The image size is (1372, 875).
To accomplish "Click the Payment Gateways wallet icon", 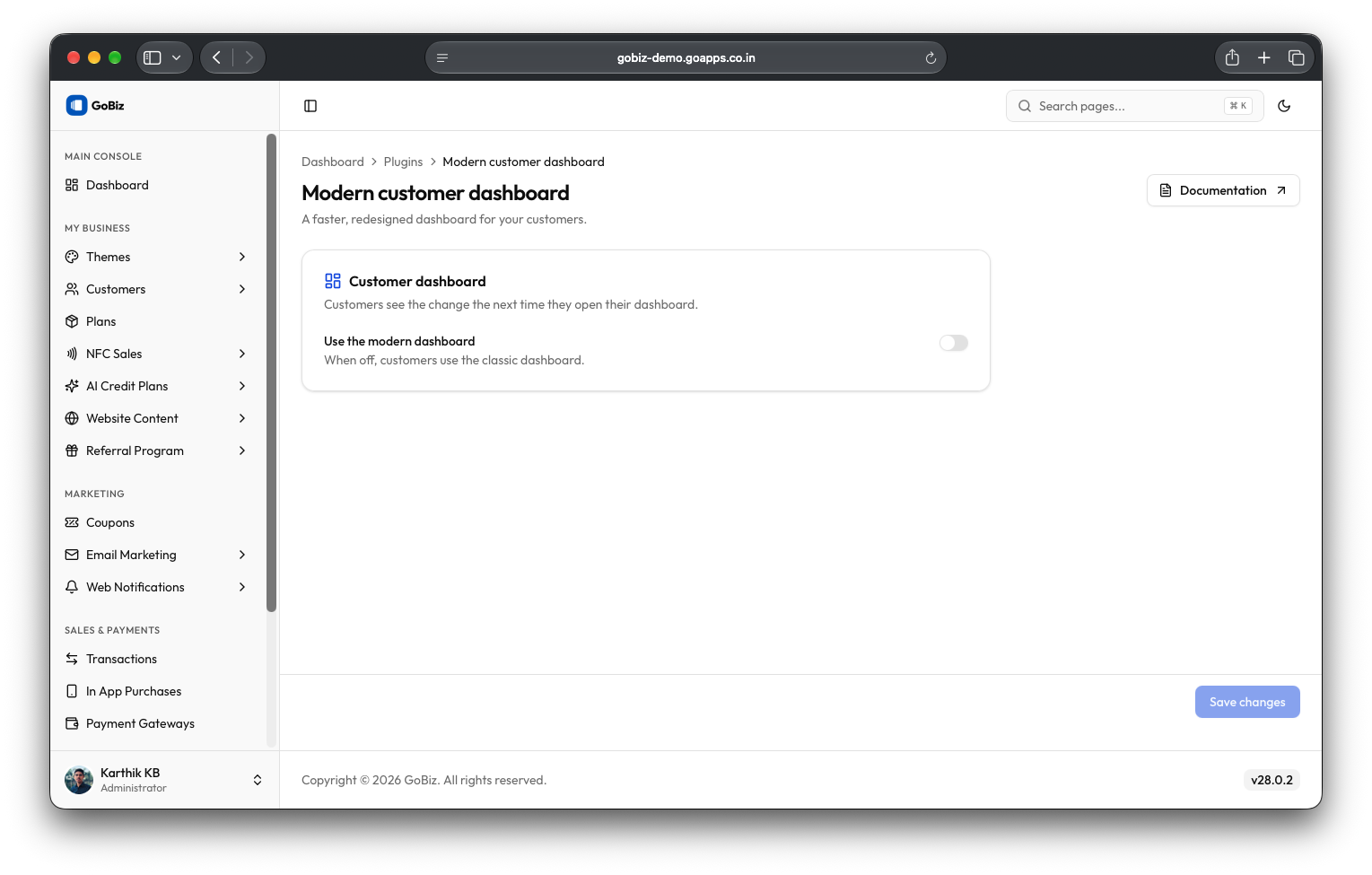I will (72, 723).
